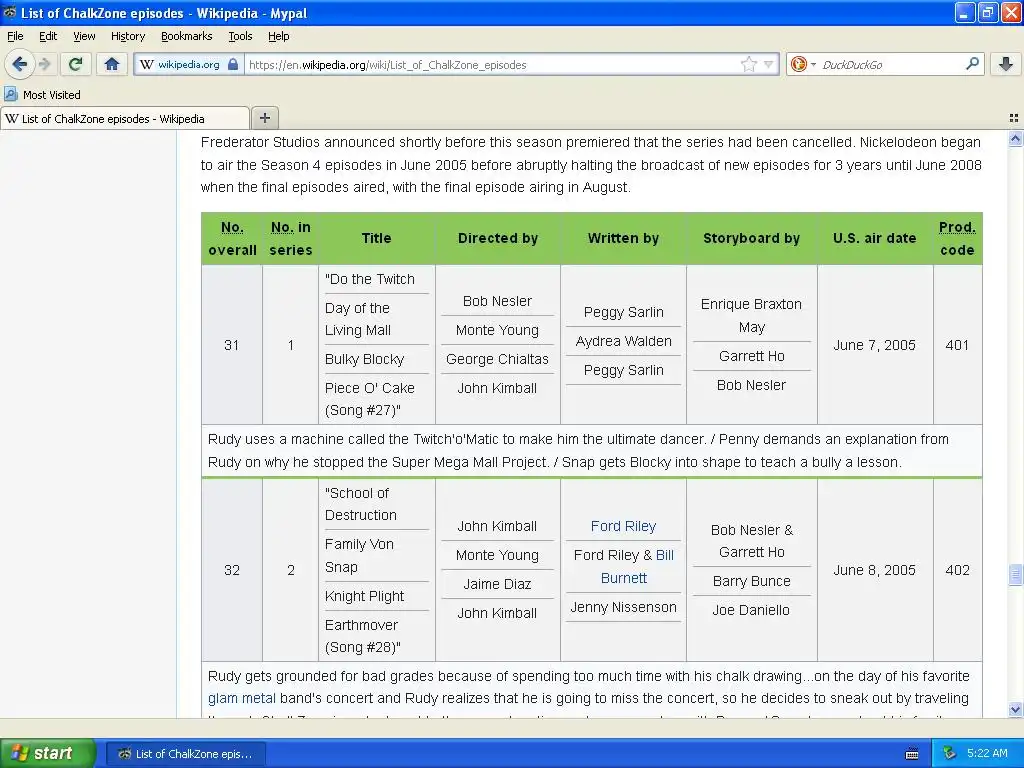This screenshot has height=768, width=1024.
Task: Open the File menu
Action: point(15,36)
